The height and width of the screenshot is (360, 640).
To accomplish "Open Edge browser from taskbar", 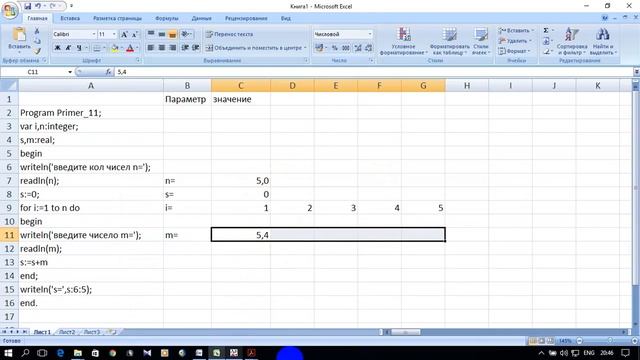I will point(60,353).
